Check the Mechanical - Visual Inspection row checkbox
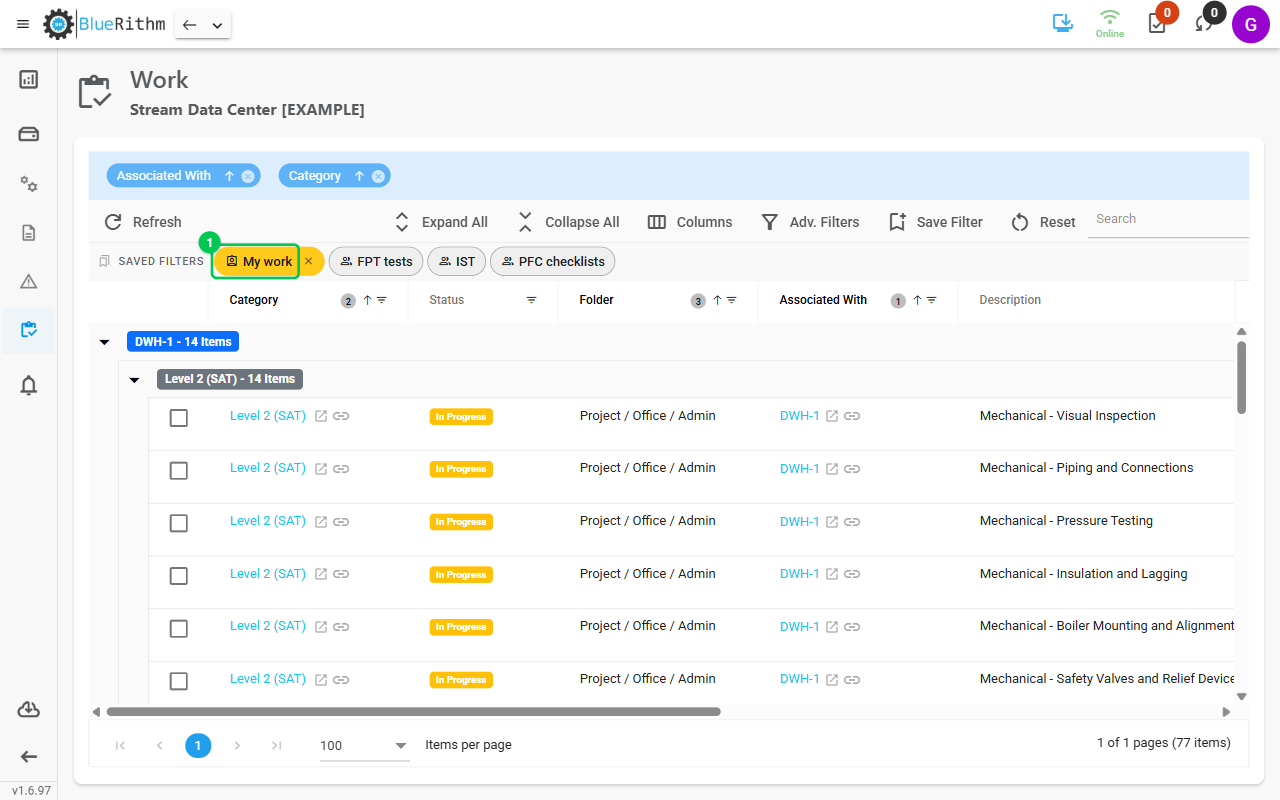The height and width of the screenshot is (800, 1280). [179, 418]
